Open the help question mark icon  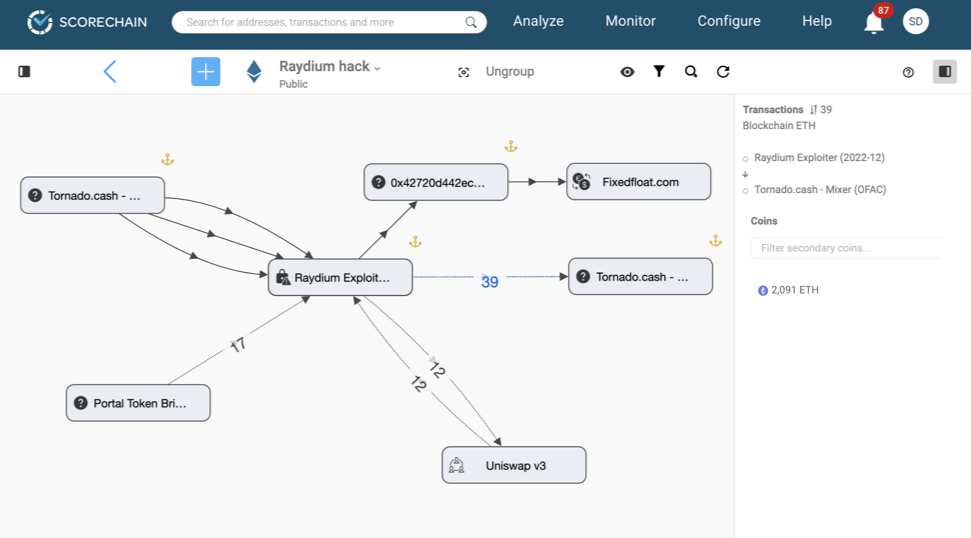click(908, 72)
